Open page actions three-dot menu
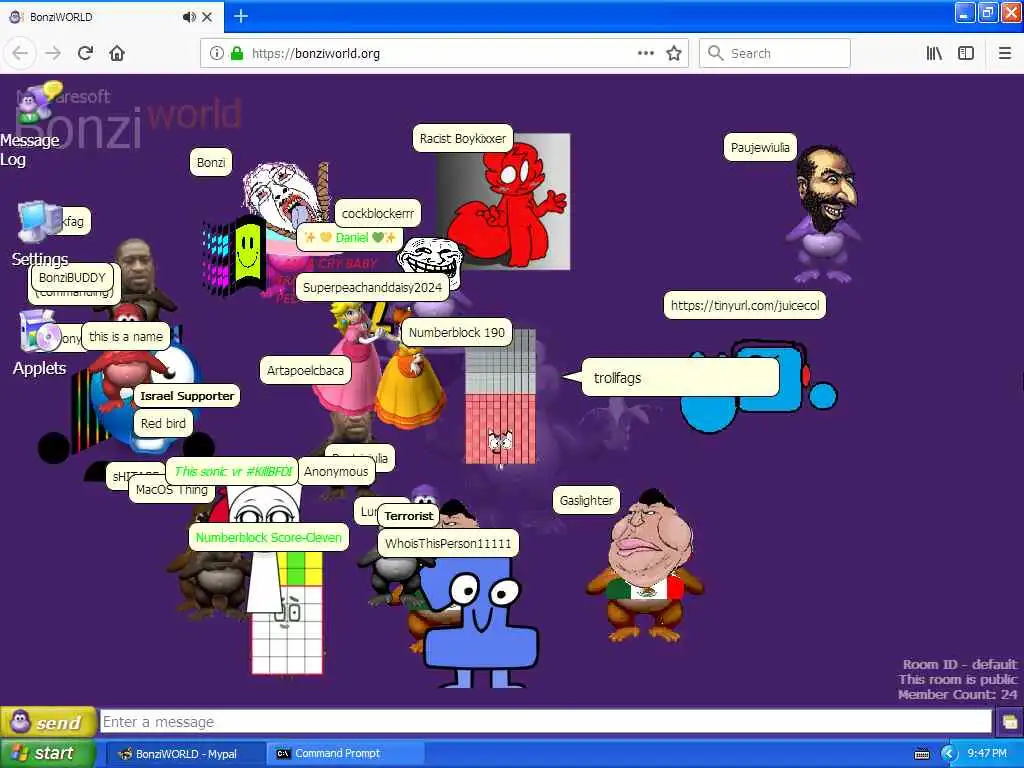The height and width of the screenshot is (768, 1024). click(x=645, y=53)
